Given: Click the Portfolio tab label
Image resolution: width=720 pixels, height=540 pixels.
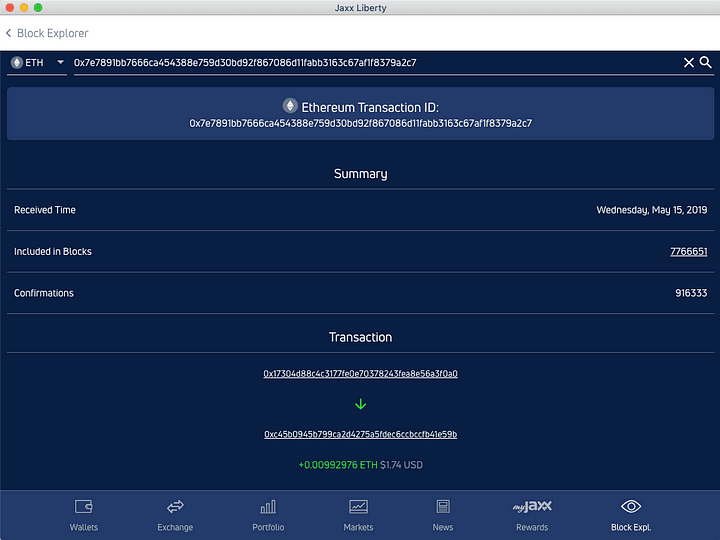Looking at the screenshot, I should (268, 527).
